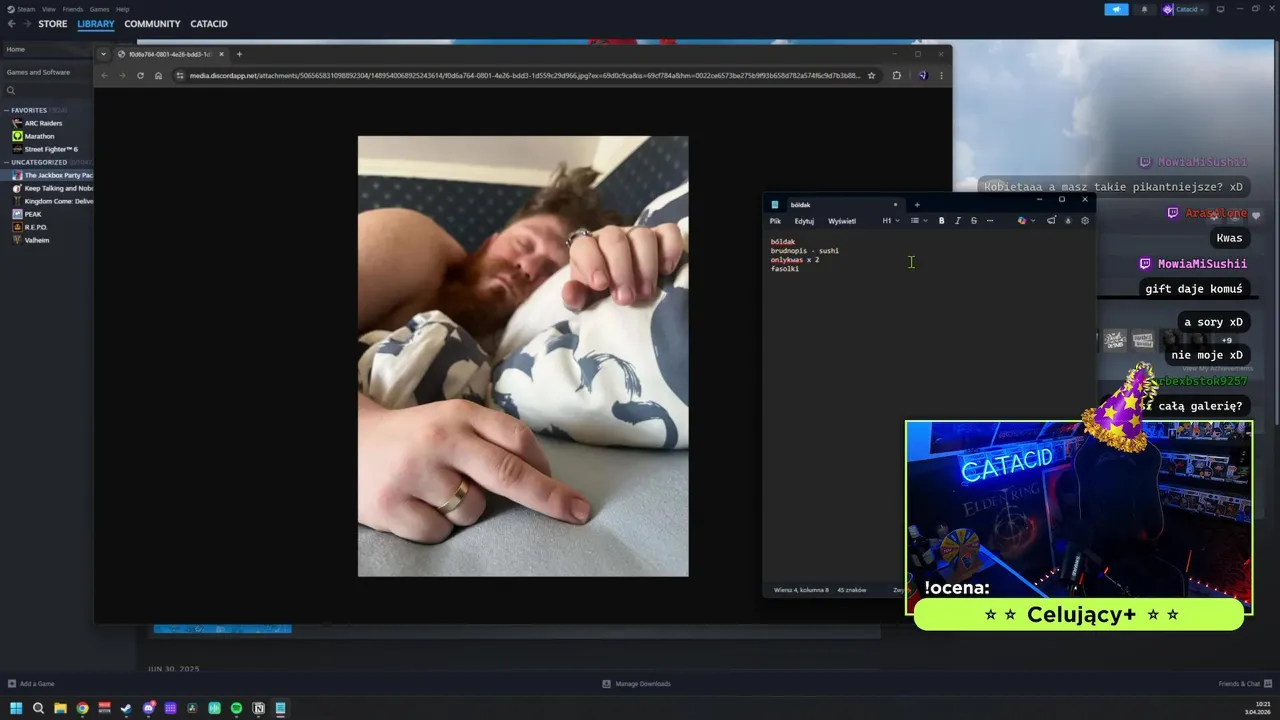Open Friends & Chat in Steam
1280x720 pixels.
[x=1245, y=684]
